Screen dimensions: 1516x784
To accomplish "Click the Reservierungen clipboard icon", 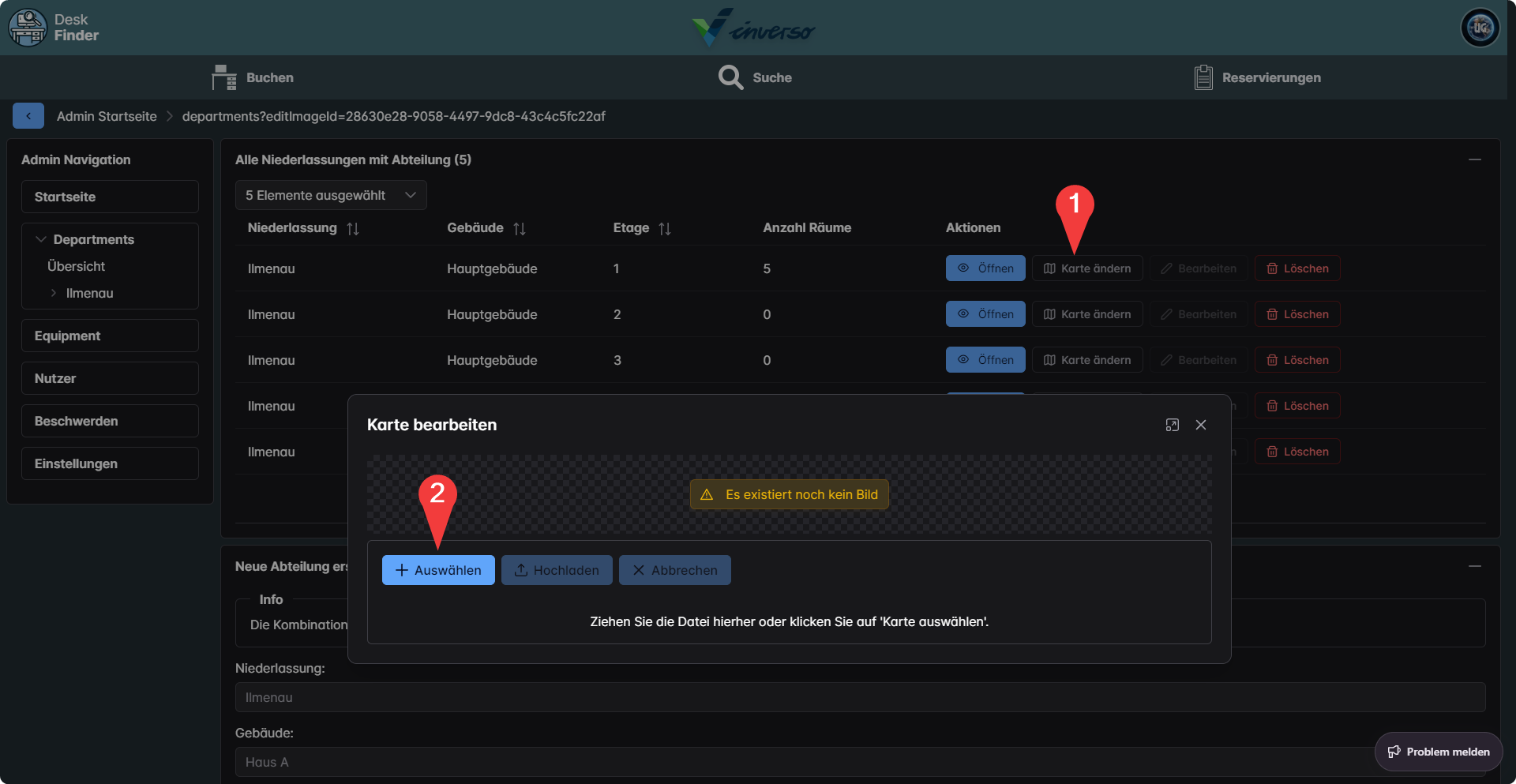I will click(x=1203, y=77).
